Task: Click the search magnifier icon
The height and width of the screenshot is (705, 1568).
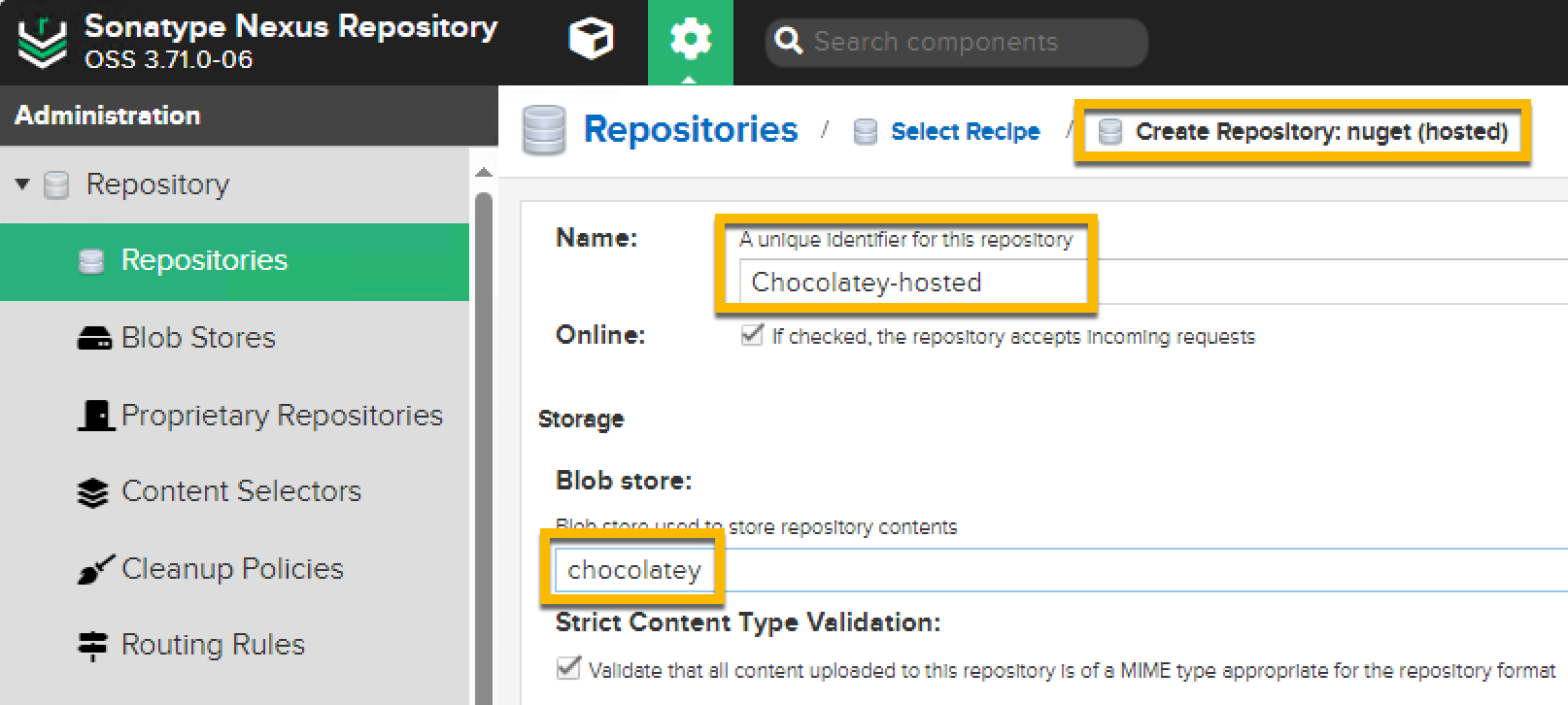Action: pyautogui.click(x=789, y=41)
